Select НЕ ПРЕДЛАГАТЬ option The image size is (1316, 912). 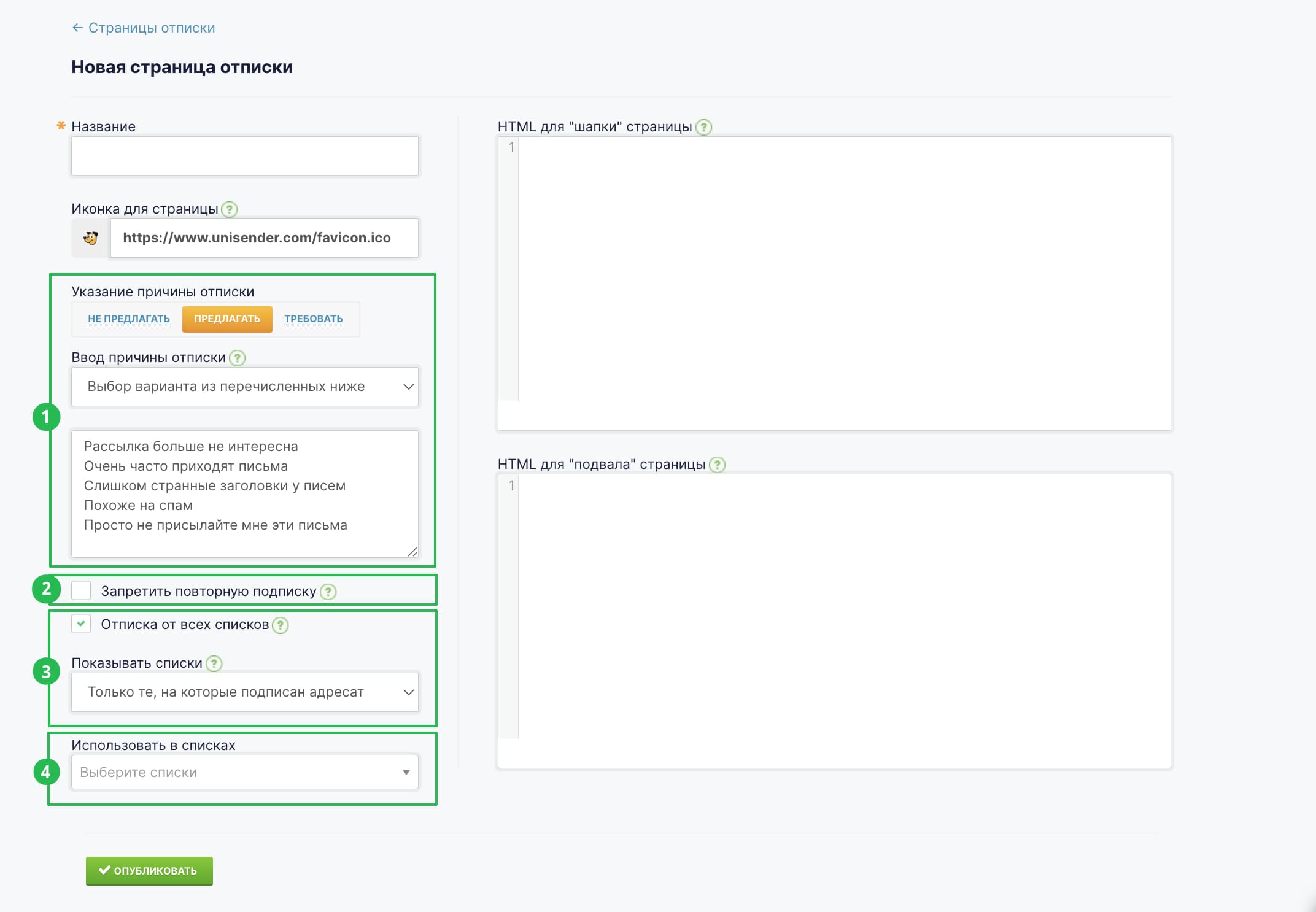coord(129,319)
